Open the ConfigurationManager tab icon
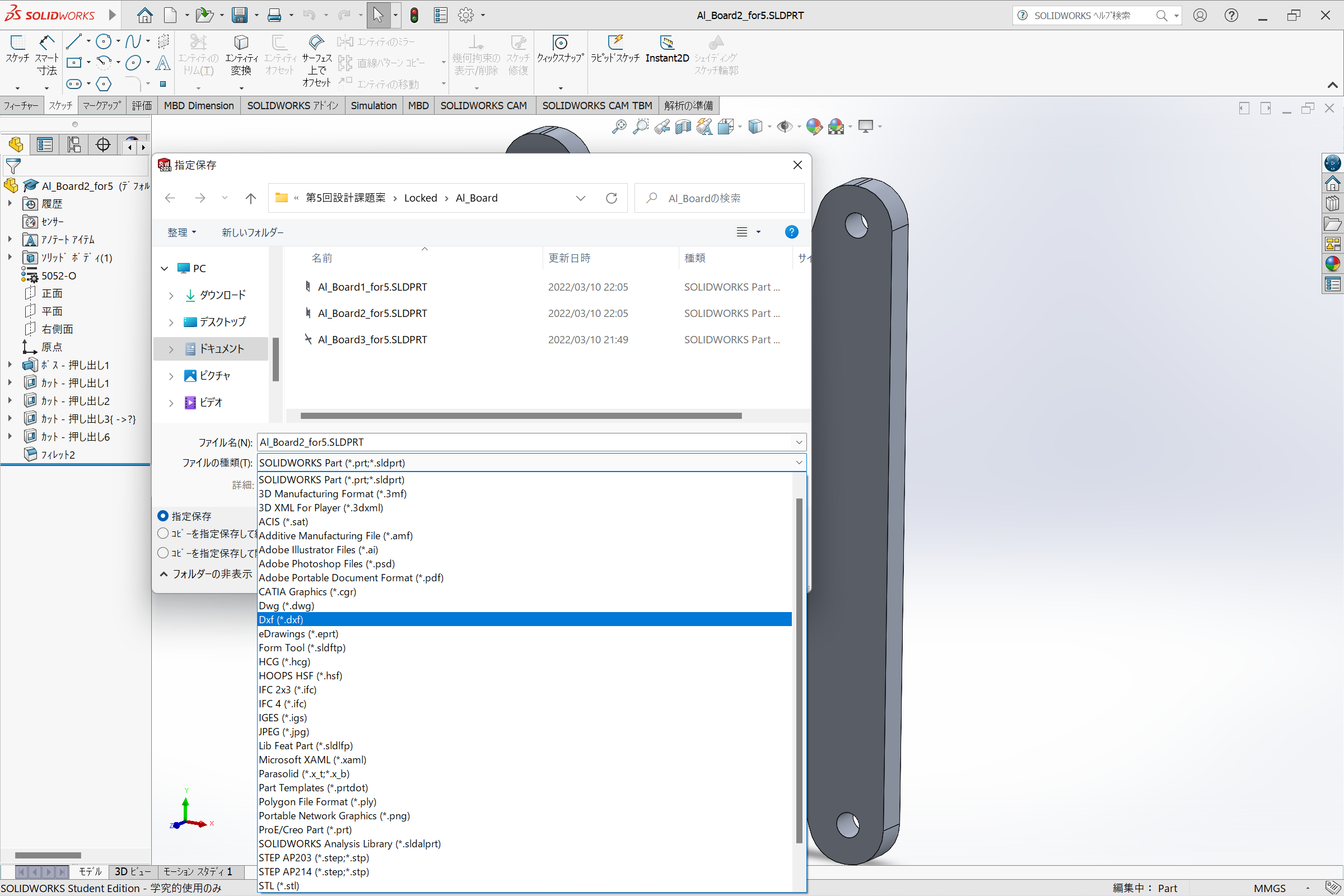 point(74,144)
